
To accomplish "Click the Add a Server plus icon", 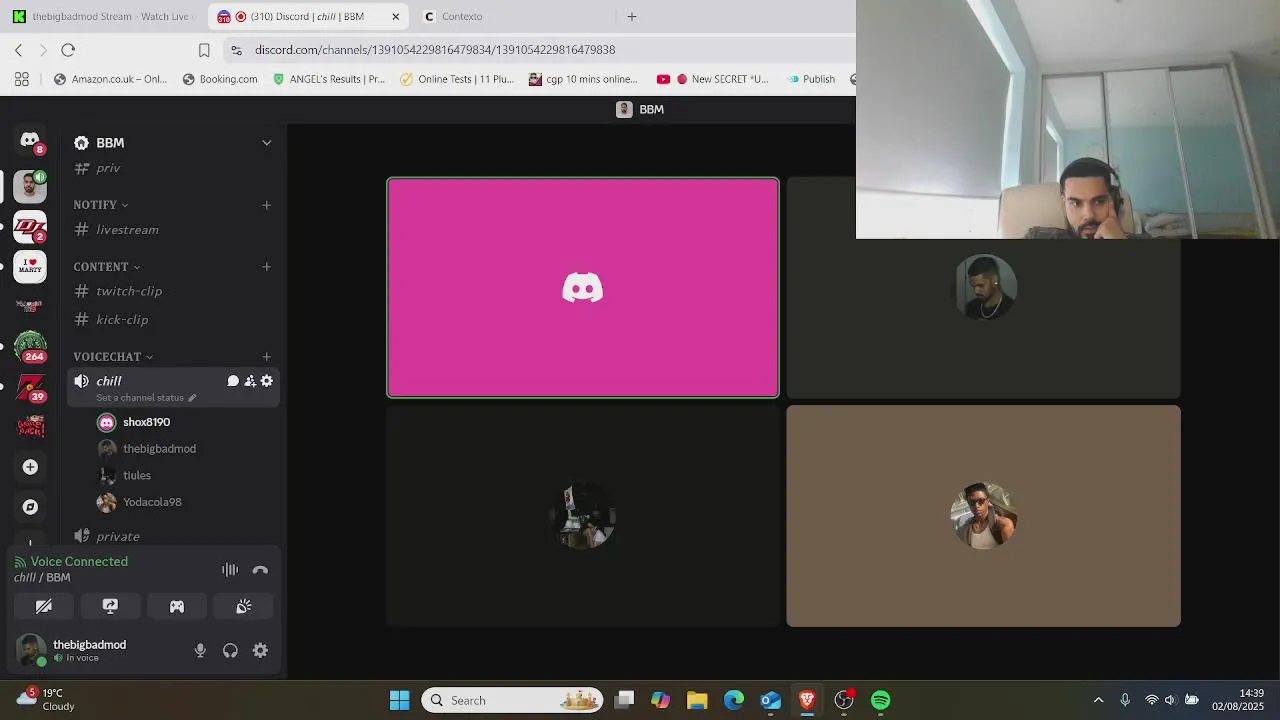I will (30, 467).
